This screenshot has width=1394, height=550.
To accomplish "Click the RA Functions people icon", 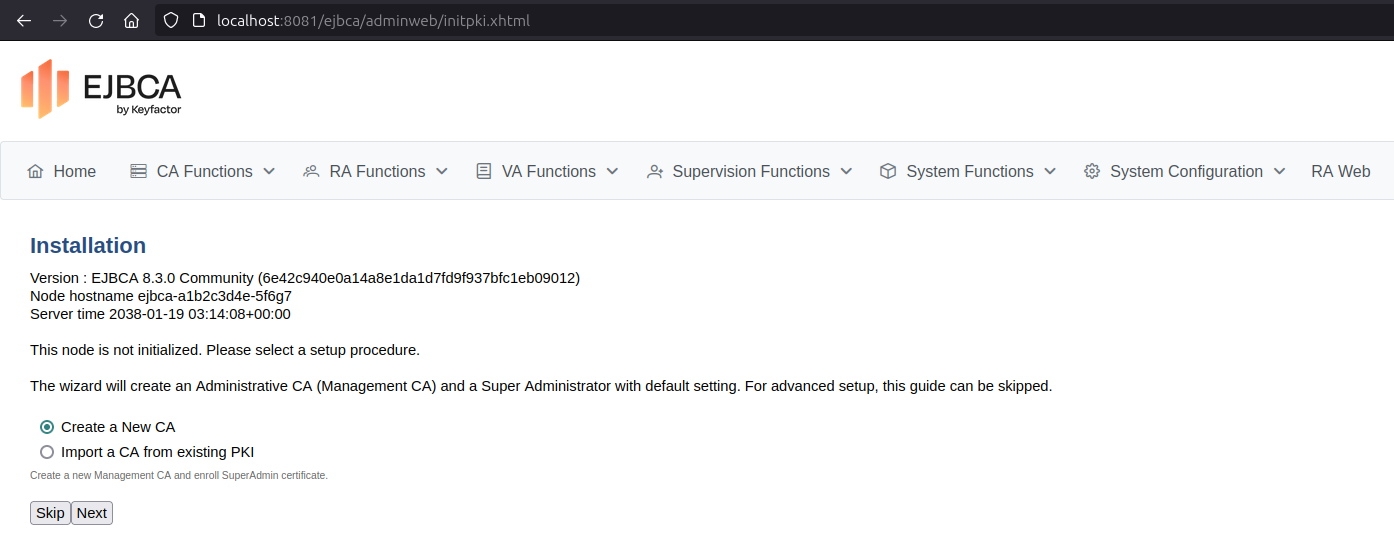I will 311,172.
